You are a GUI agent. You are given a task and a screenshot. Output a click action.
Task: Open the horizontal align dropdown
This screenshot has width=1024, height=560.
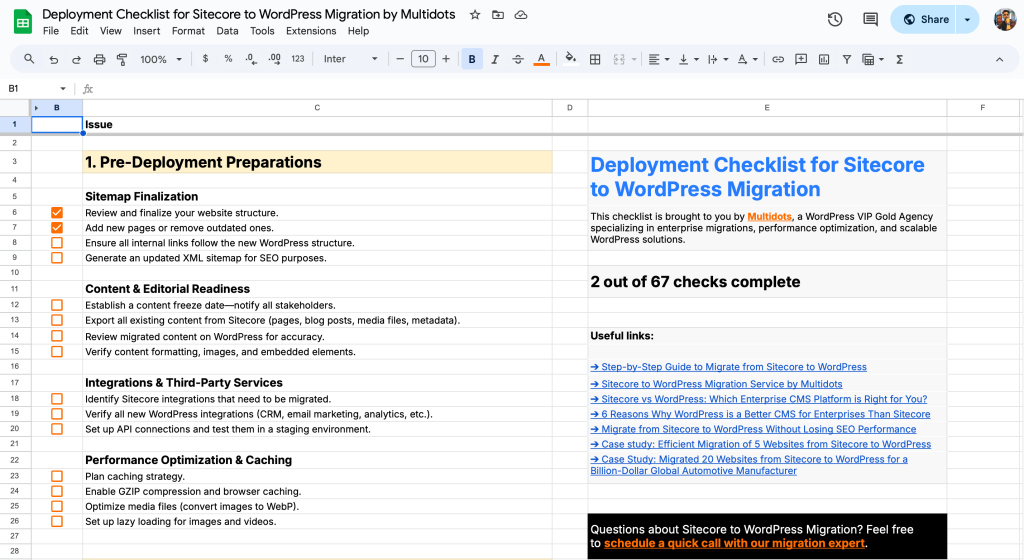coord(659,59)
